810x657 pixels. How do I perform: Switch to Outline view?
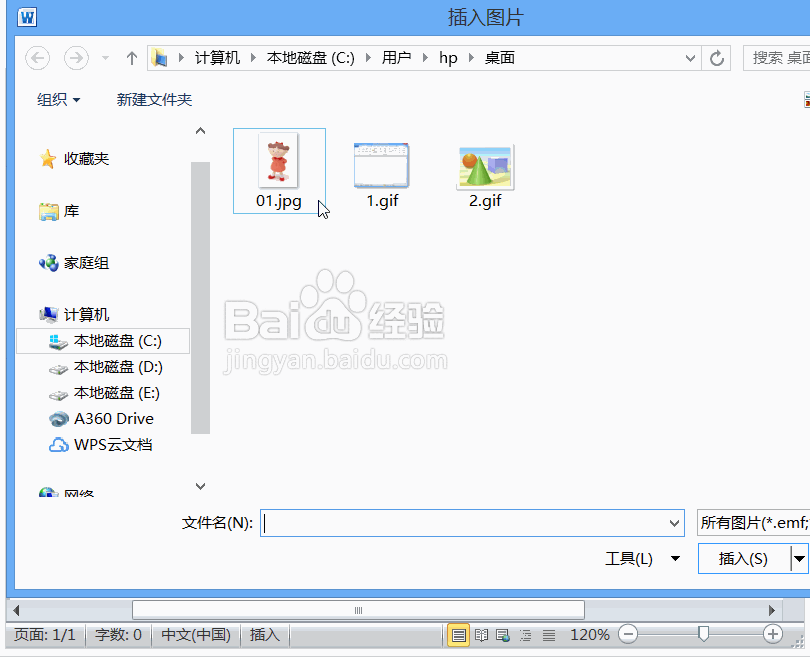click(x=526, y=635)
